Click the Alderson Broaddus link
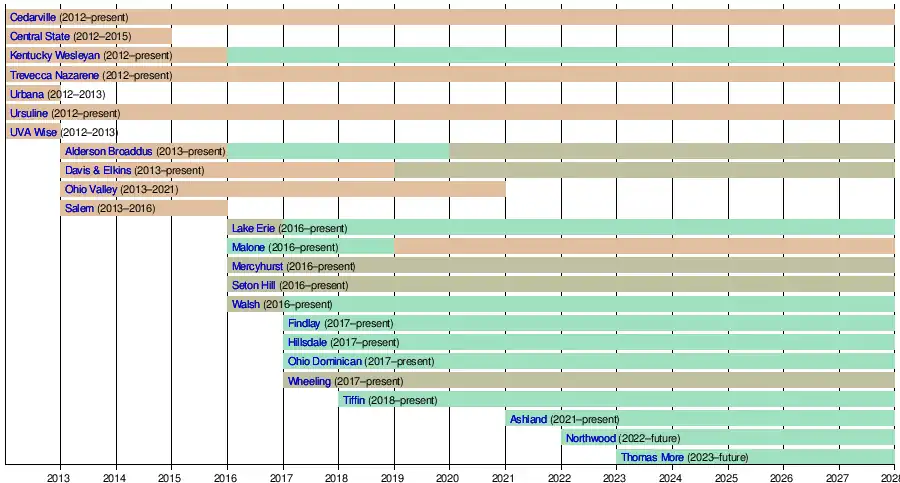900x483 pixels. coord(109,151)
